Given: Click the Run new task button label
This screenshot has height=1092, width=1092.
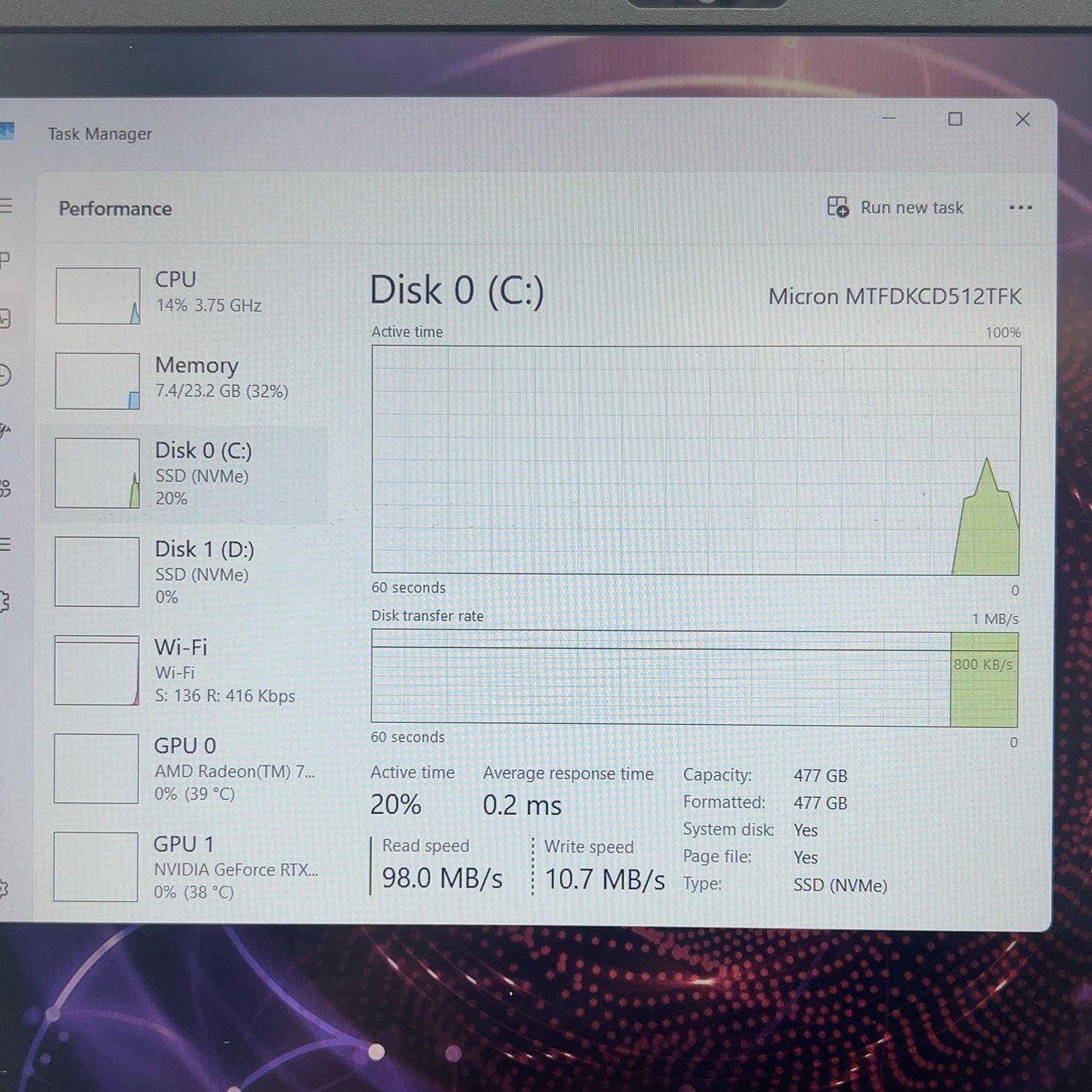Looking at the screenshot, I should point(911,207).
